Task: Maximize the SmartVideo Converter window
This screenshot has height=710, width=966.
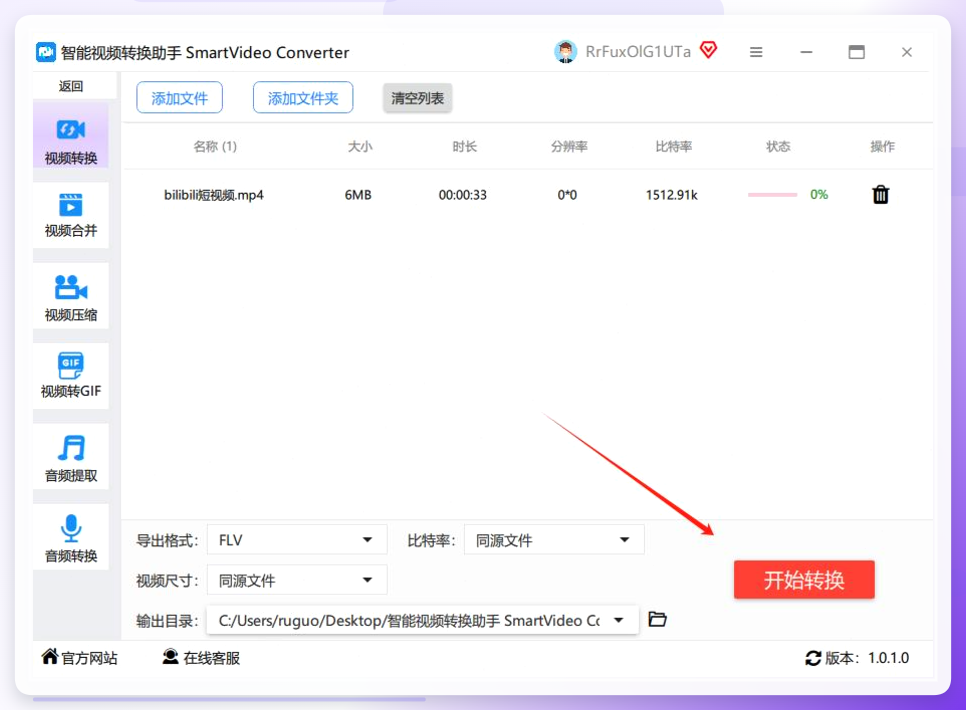Action: tap(856, 52)
